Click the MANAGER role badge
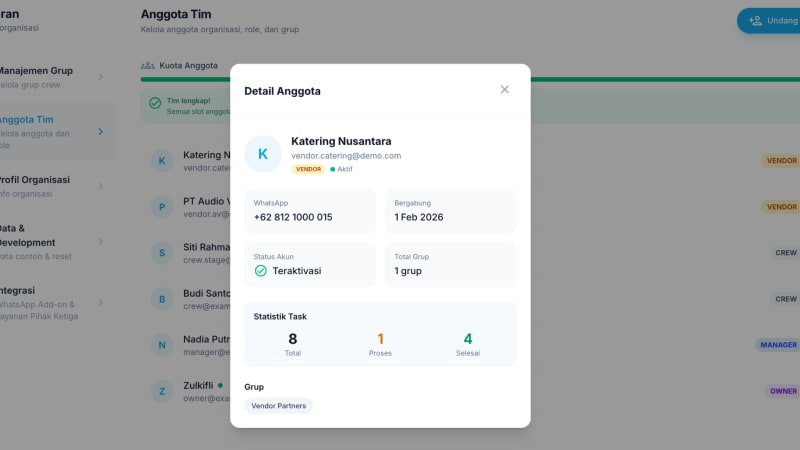This screenshot has height=450, width=800. pos(778,345)
